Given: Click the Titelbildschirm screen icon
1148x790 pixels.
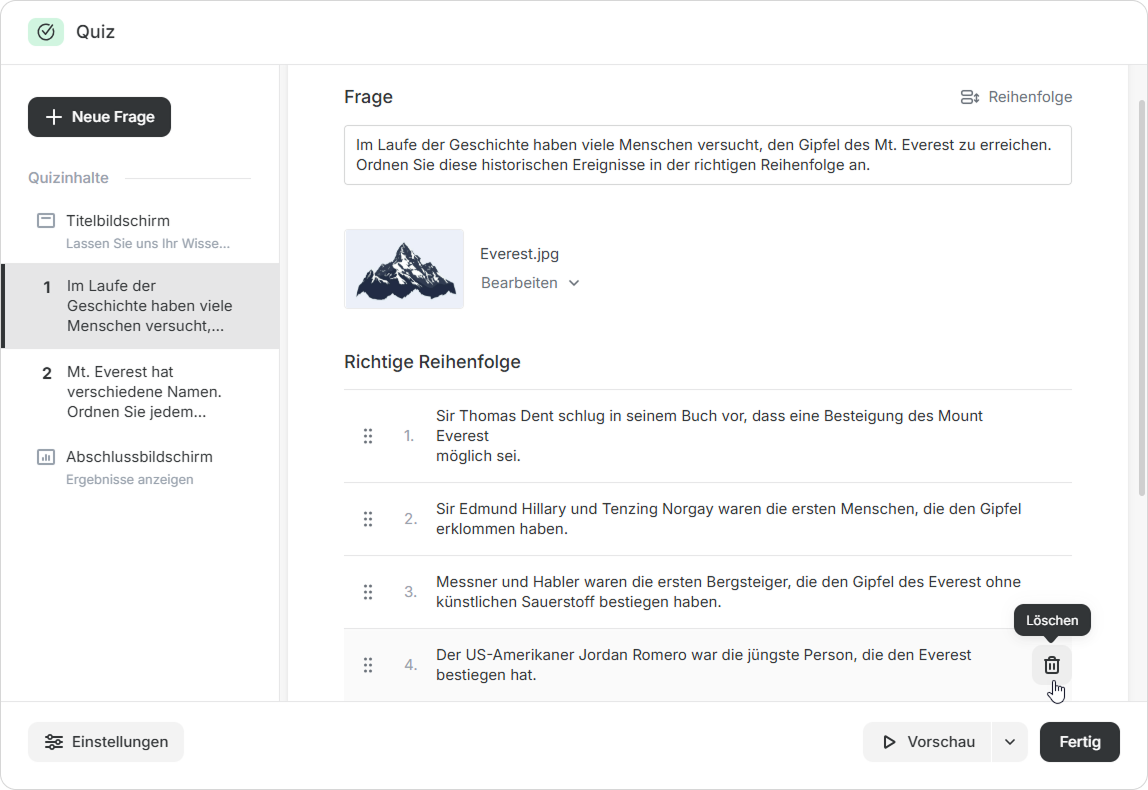Looking at the screenshot, I should [x=46, y=221].
